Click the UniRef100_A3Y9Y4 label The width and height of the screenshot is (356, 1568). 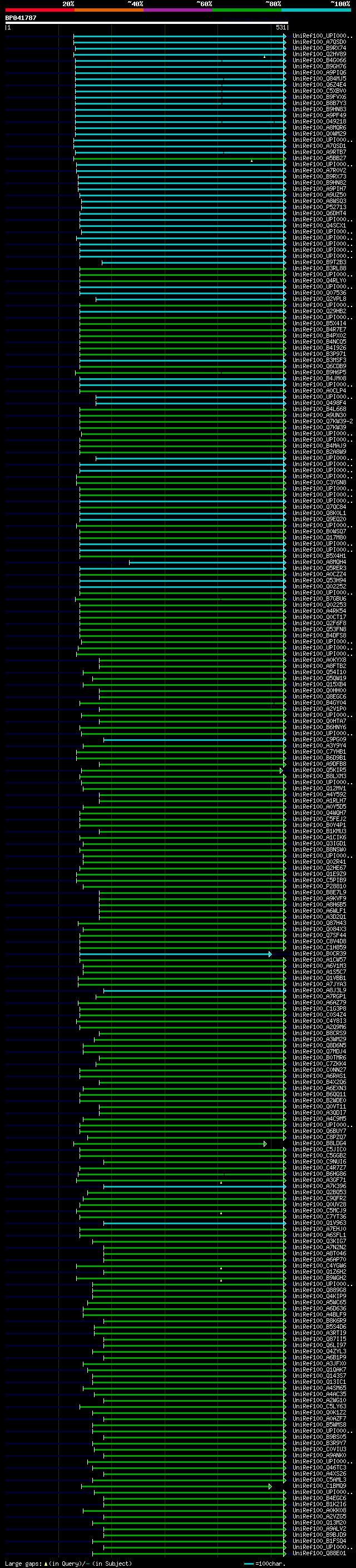tap(319, 746)
